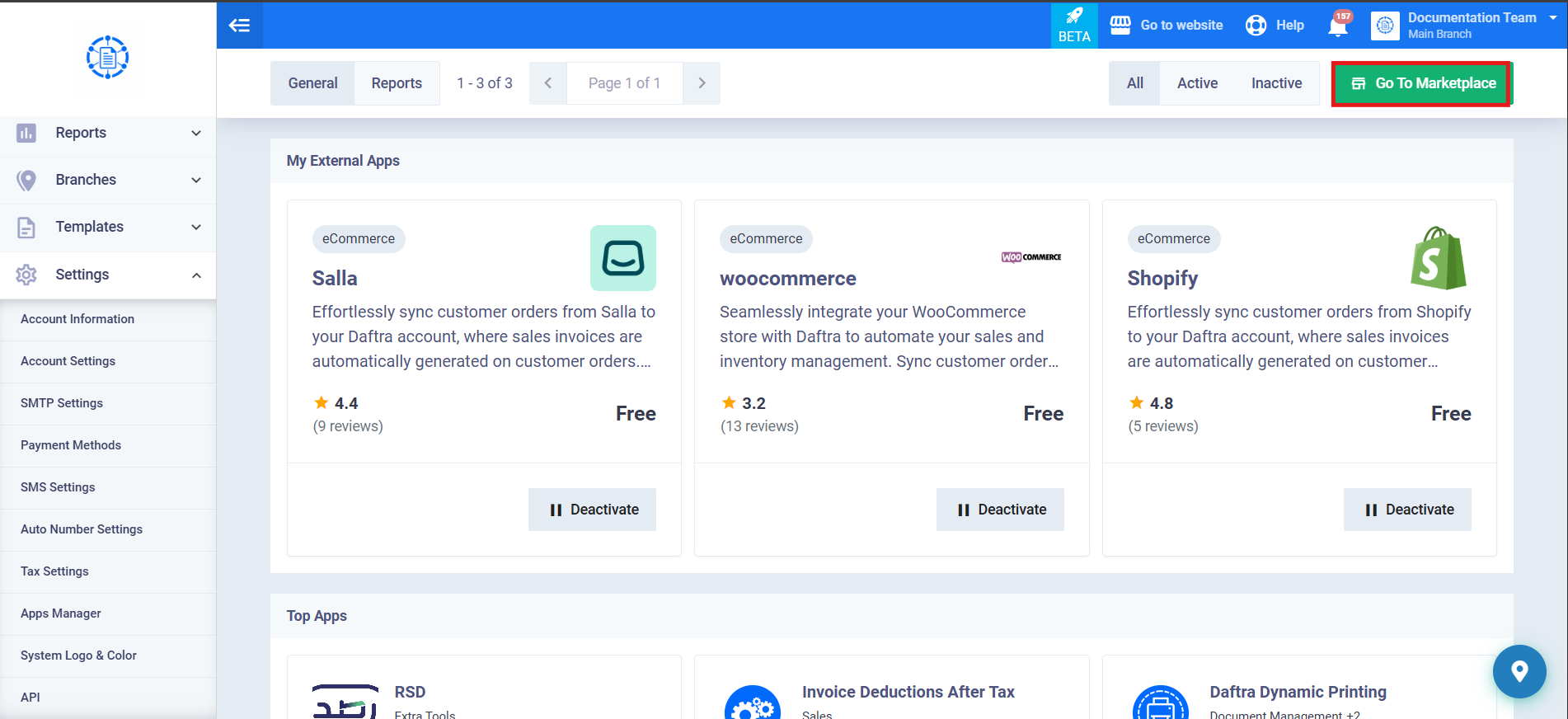
Task: Open Auto Number Settings
Action: [x=108, y=529]
